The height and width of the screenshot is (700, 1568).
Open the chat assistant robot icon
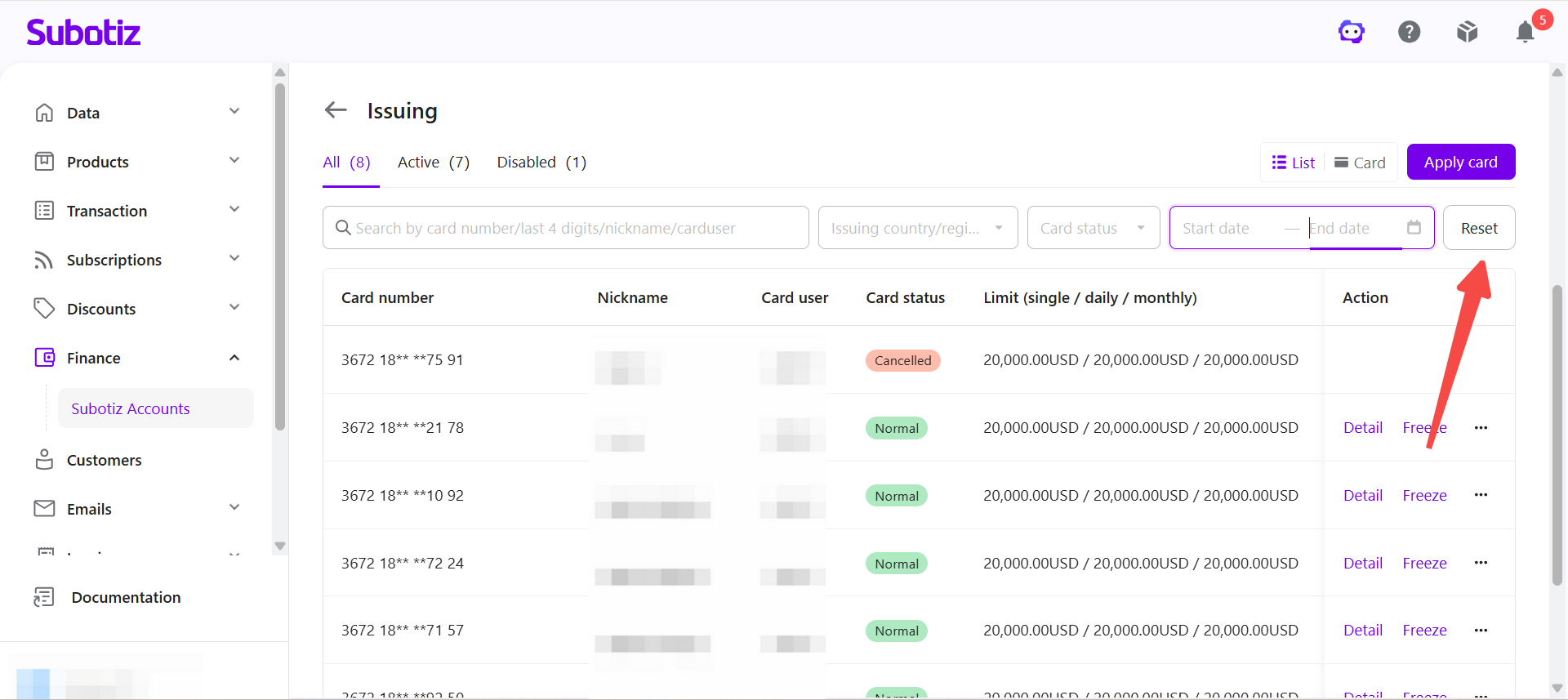point(1352,32)
